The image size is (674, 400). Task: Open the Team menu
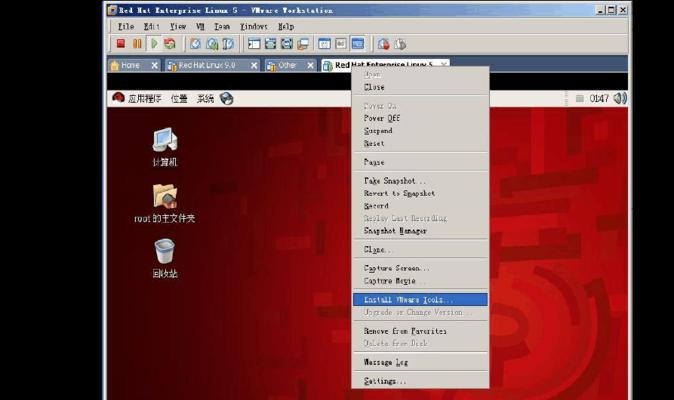pos(222,27)
